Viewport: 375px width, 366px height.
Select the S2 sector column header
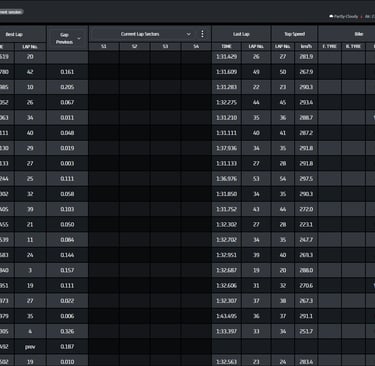click(135, 46)
